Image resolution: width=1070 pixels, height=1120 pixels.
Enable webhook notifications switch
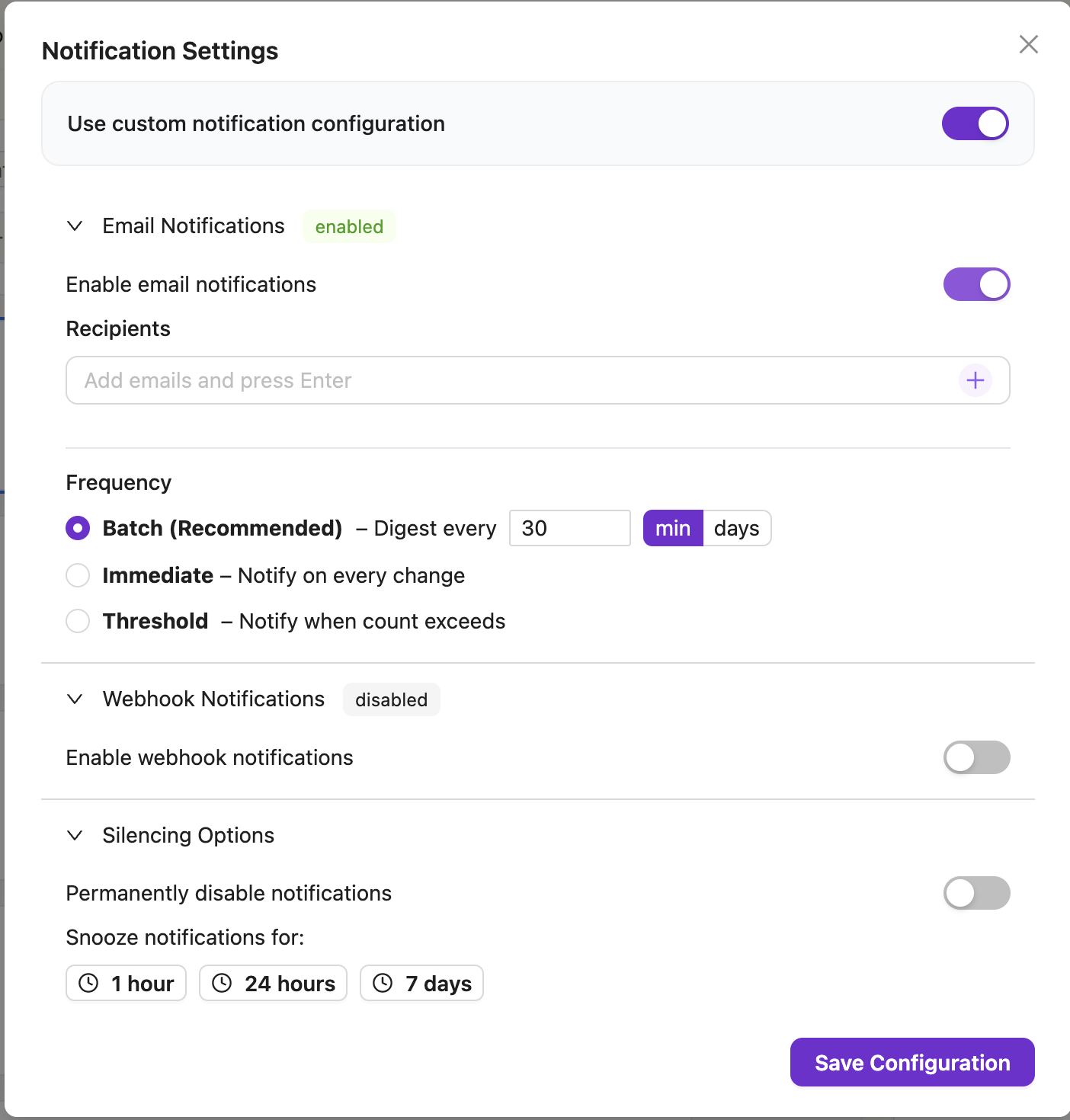[x=977, y=757]
